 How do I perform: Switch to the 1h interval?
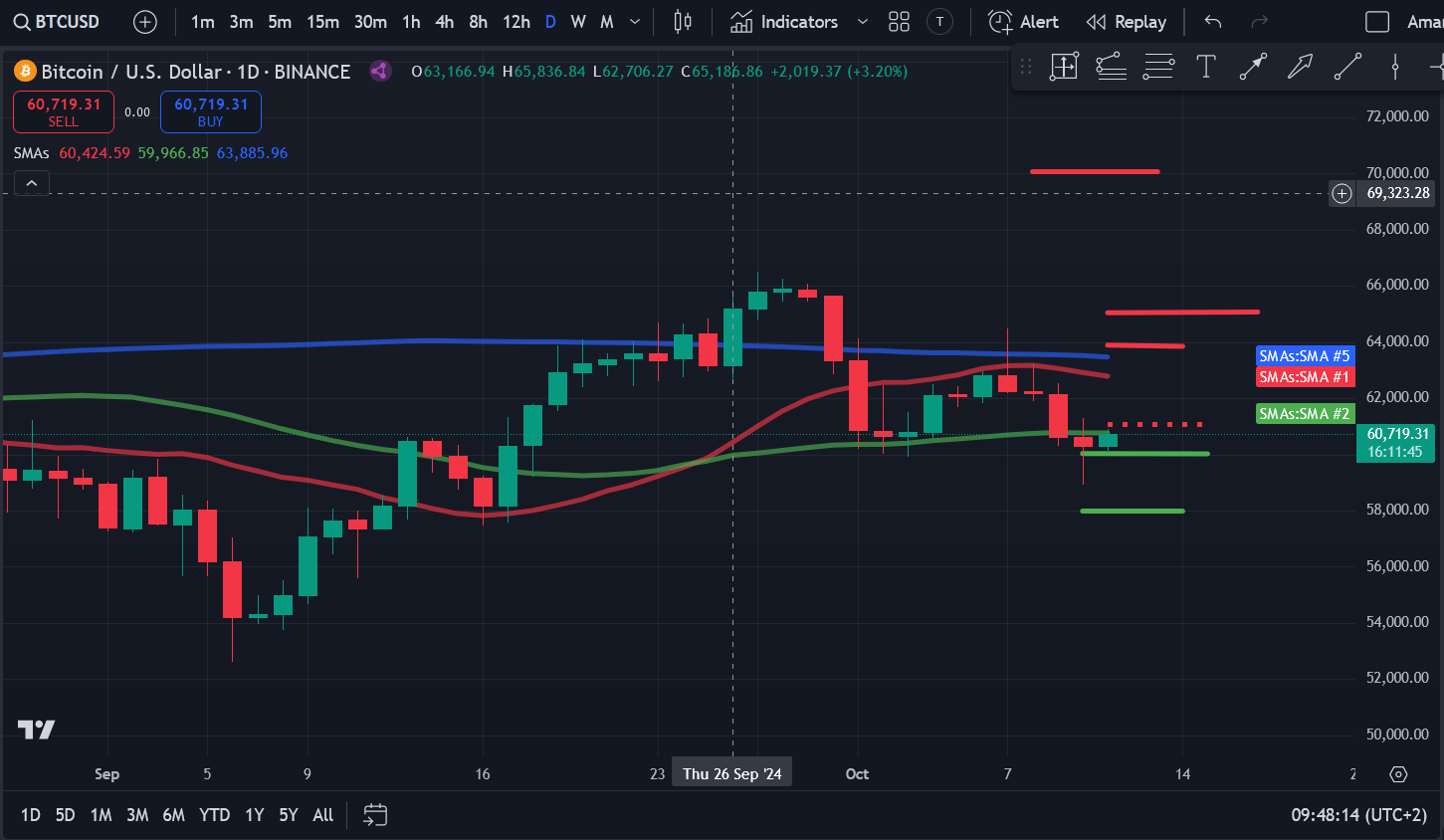pos(411,22)
